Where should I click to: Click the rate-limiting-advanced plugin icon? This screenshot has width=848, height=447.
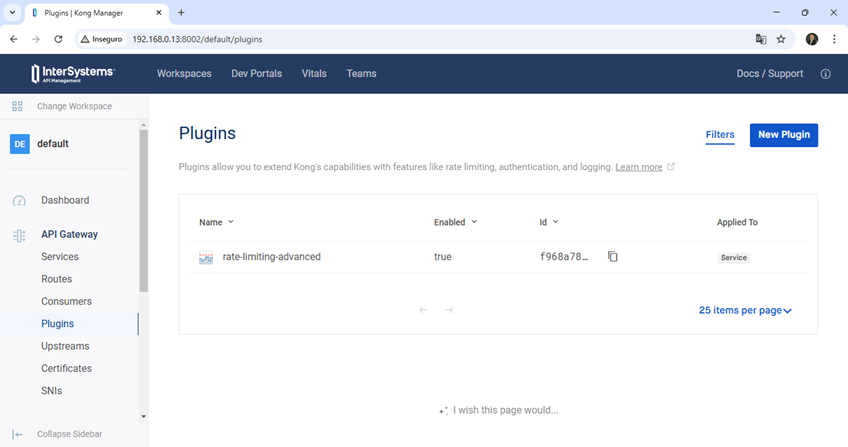click(x=206, y=258)
